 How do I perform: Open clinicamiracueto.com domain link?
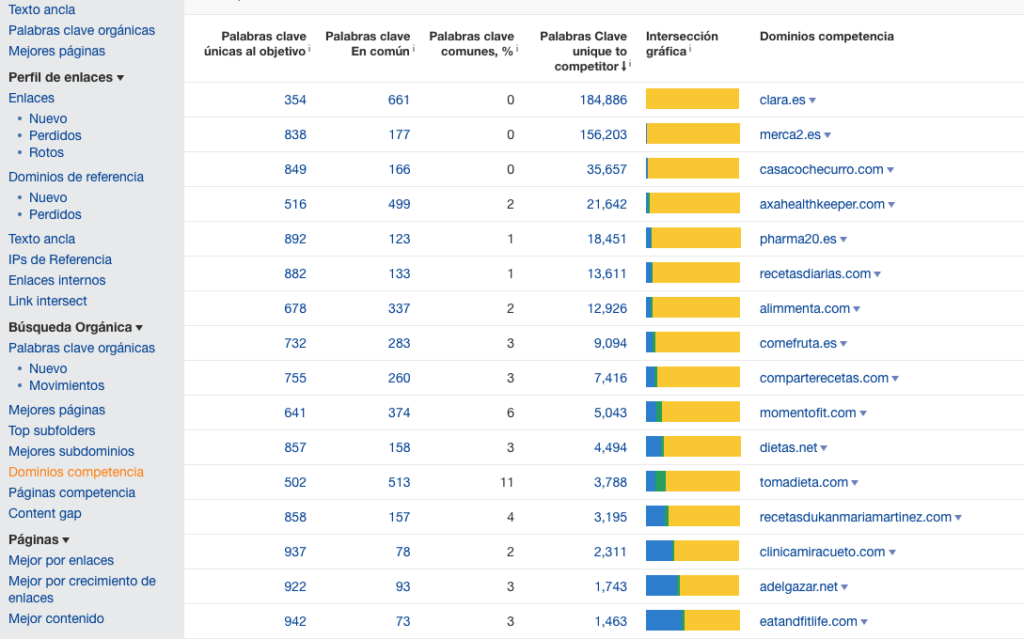click(822, 552)
